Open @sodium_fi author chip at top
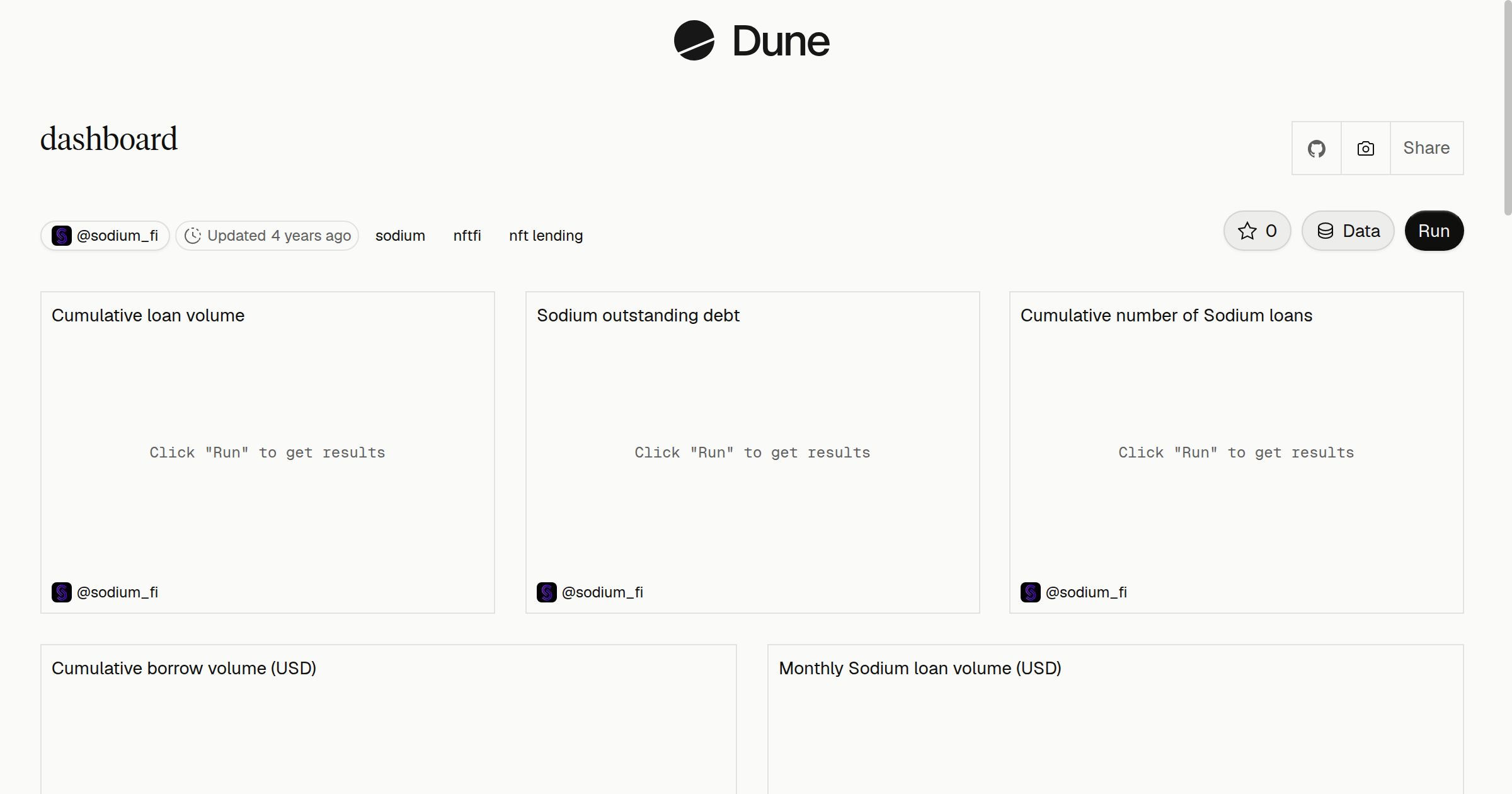 [x=105, y=236]
